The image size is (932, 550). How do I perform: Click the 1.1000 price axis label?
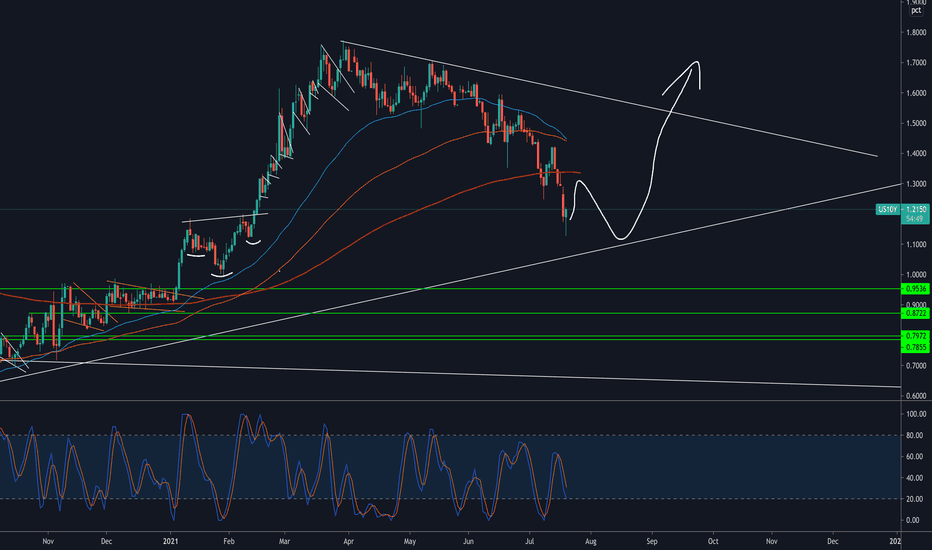pos(916,244)
